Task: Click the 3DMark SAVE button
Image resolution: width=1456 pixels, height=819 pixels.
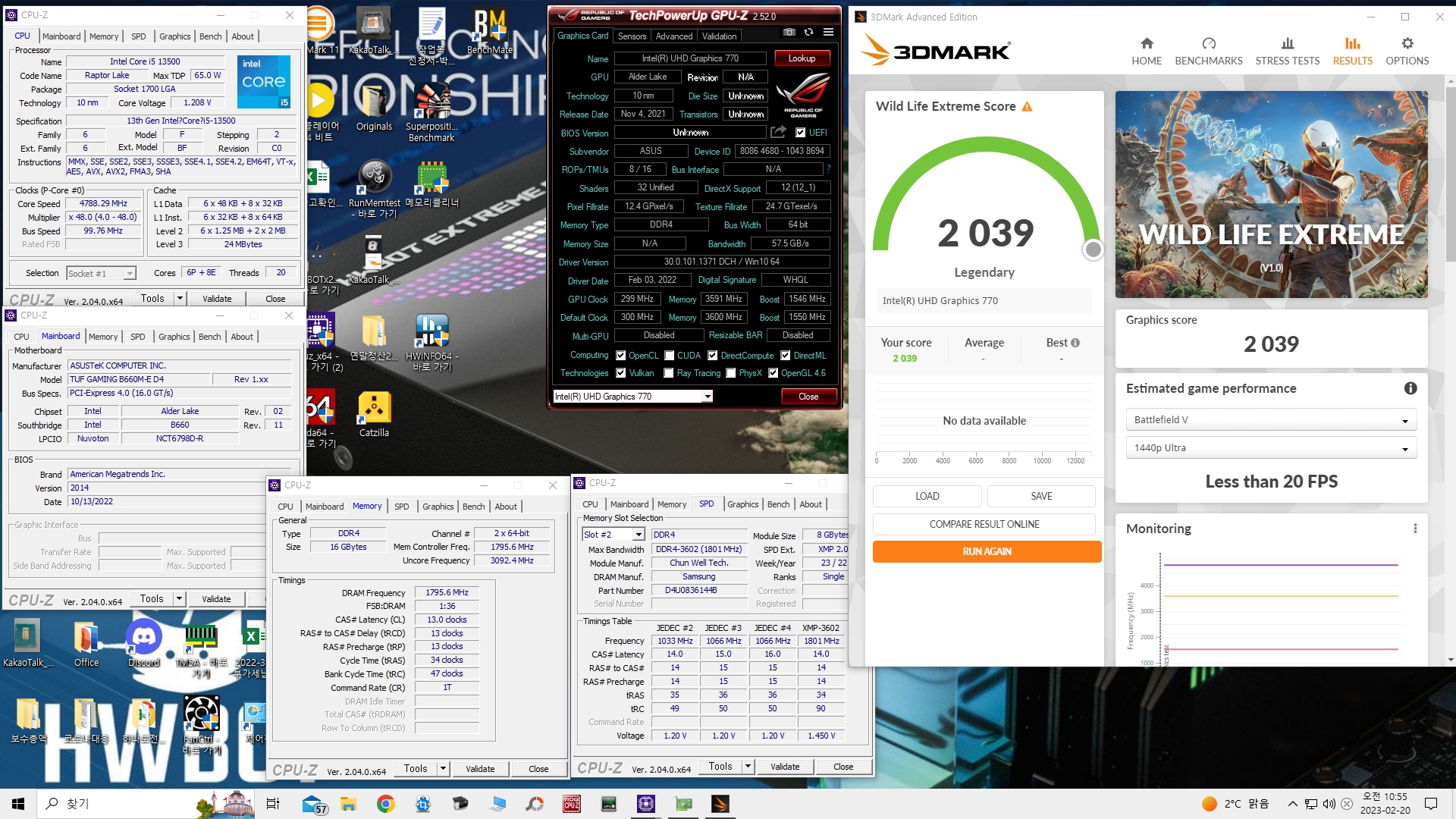Action: [1041, 496]
